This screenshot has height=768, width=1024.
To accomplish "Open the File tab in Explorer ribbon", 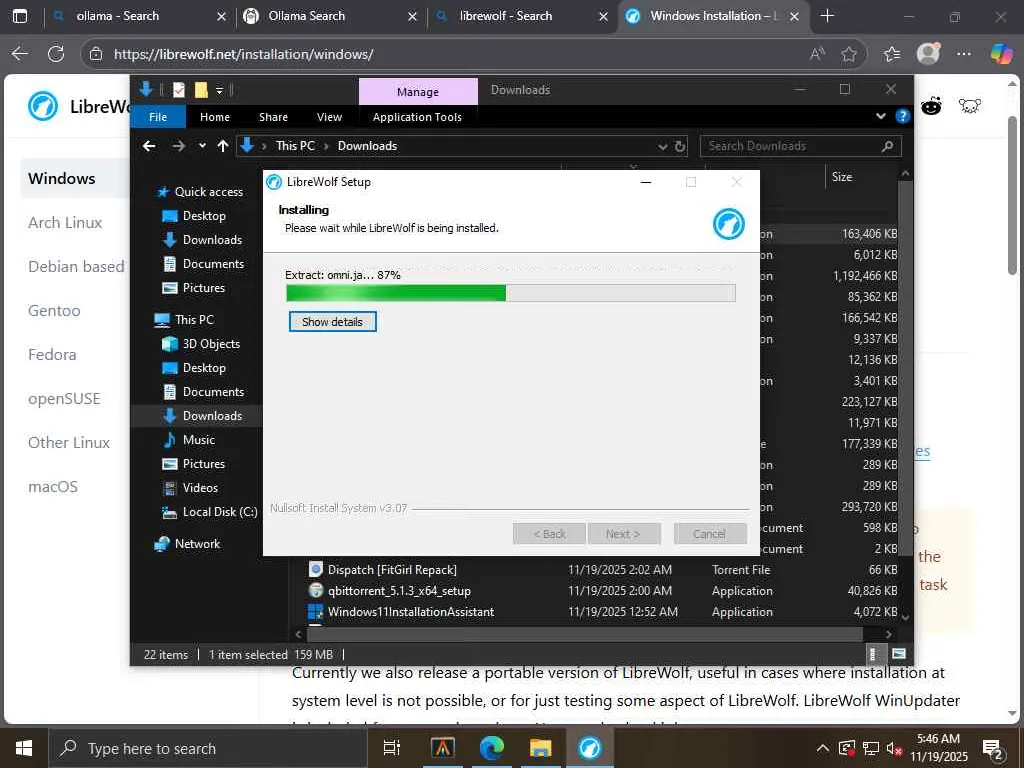I will [158, 117].
